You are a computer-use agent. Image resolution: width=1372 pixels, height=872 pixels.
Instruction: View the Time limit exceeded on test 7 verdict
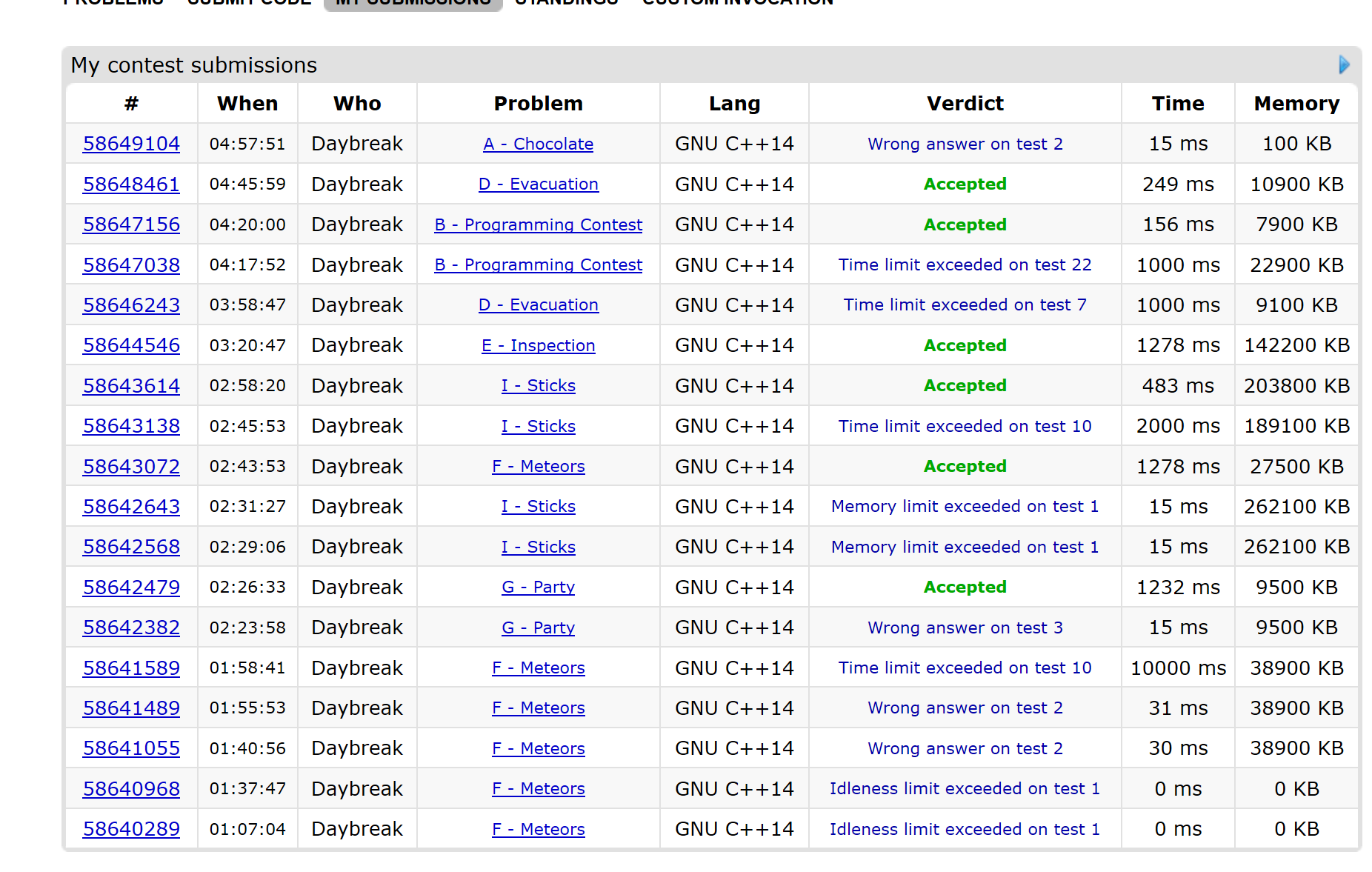tap(965, 304)
